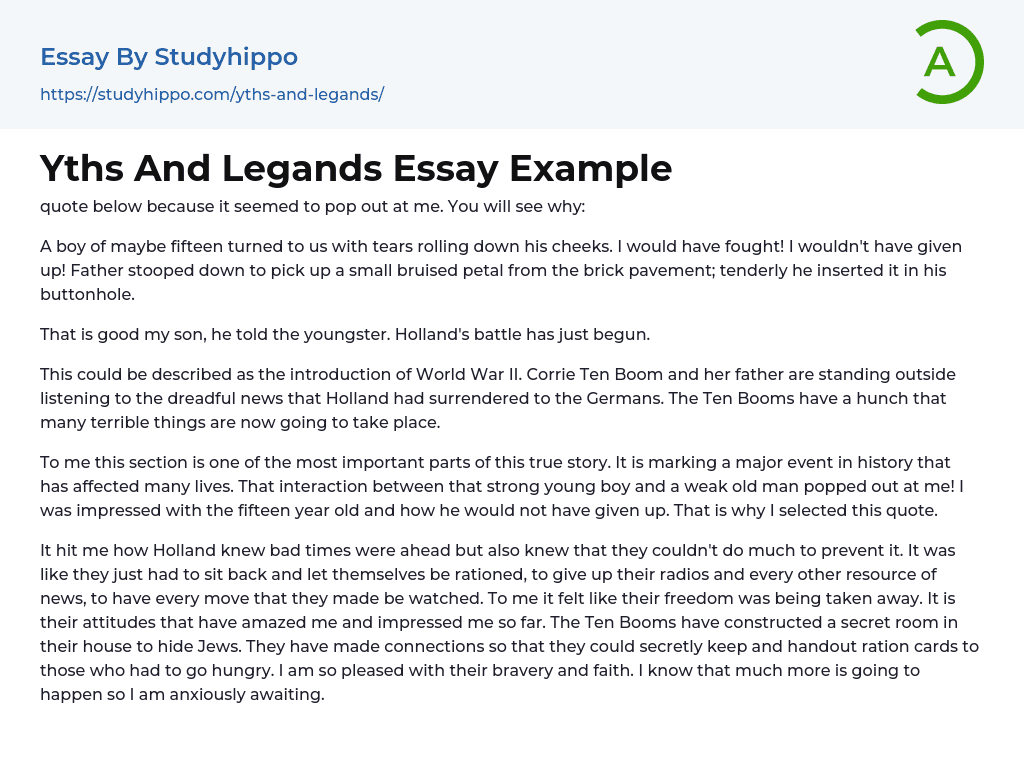Click the paragraph starting "To me this section"
The image size is (1024, 763).
click(x=500, y=486)
